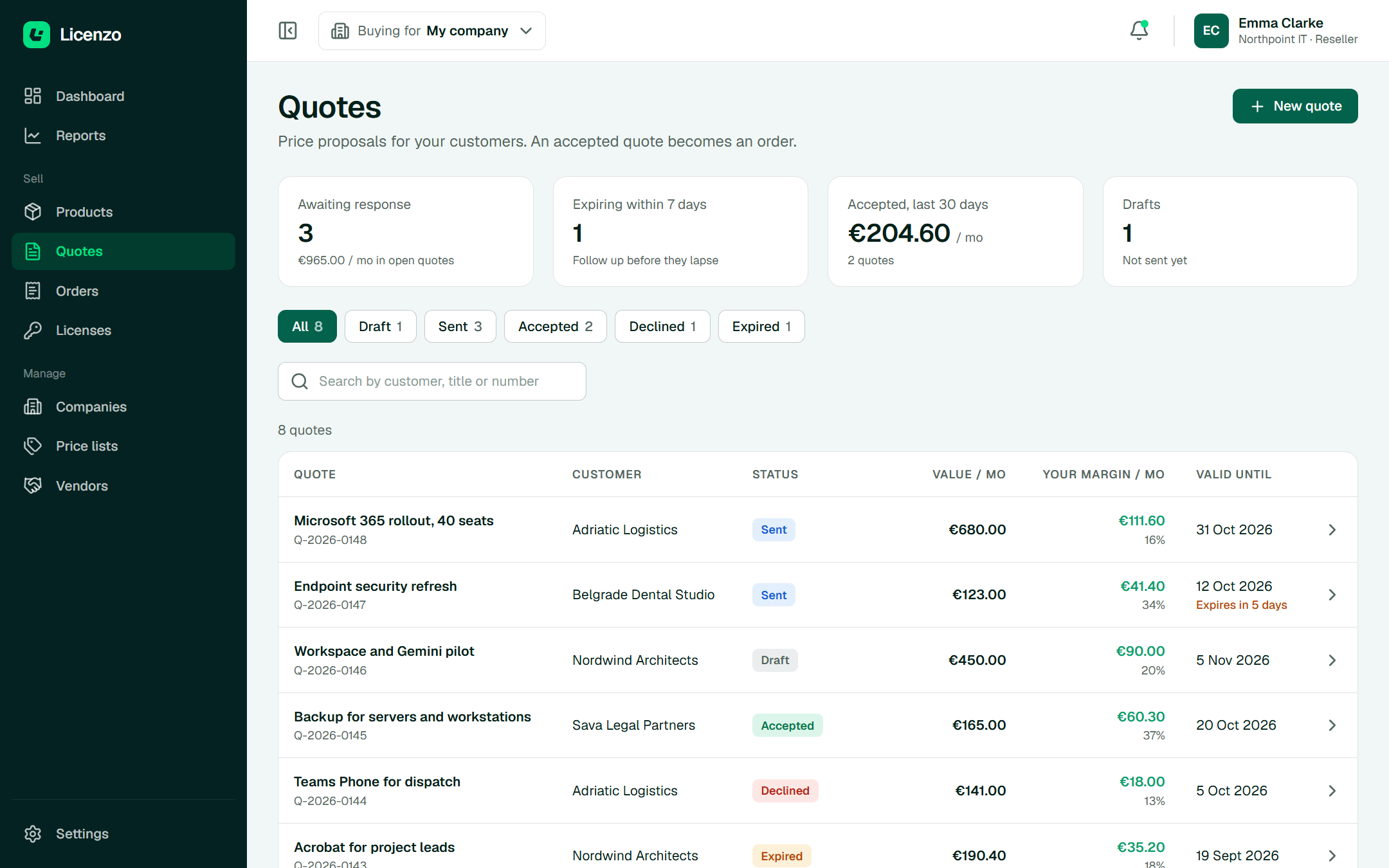The image size is (1389, 868).
Task: Show Declined quotes tab
Action: (662, 327)
